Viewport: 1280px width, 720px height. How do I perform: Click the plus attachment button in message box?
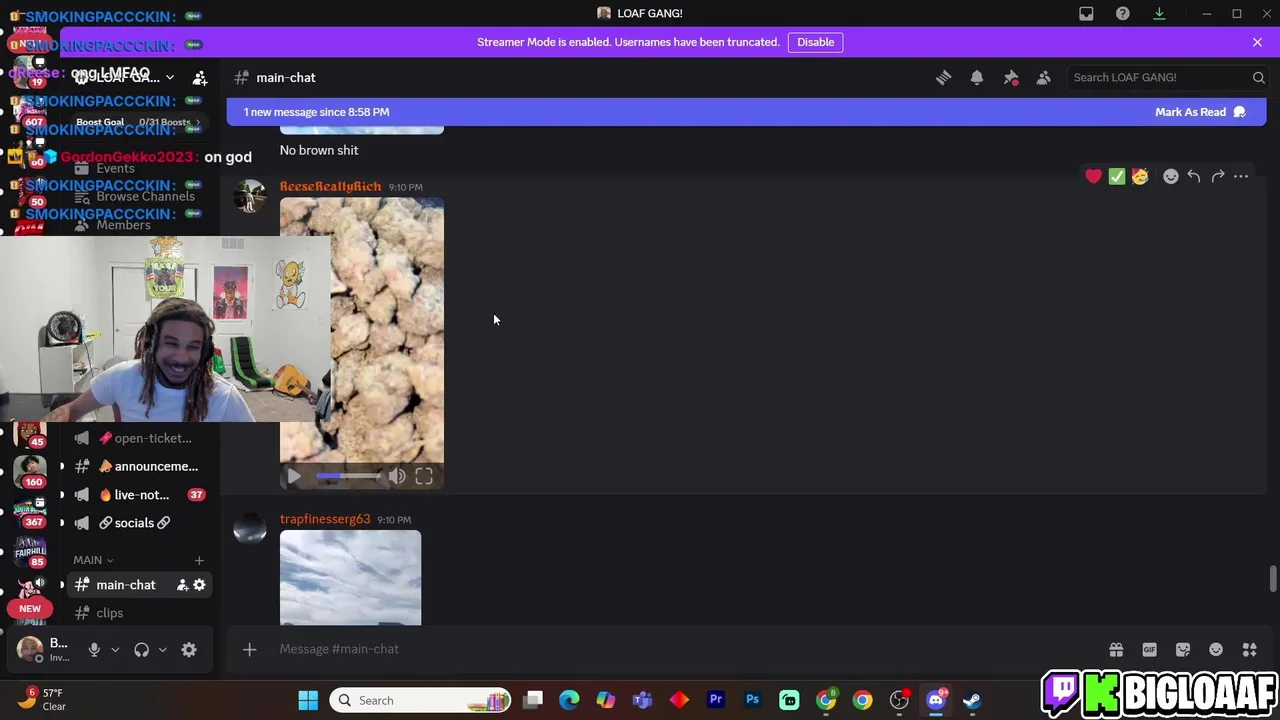(250, 649)
